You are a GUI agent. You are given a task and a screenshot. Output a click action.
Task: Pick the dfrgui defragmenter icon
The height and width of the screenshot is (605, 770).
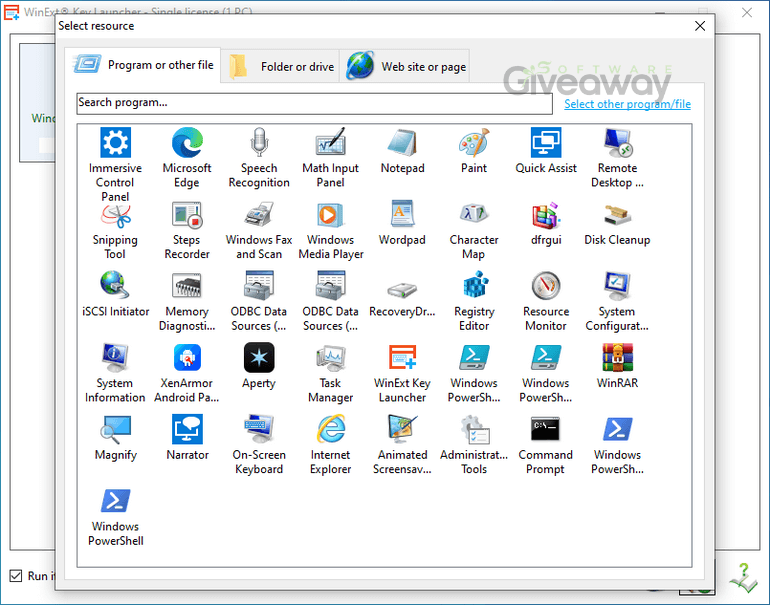click(546, 215)
